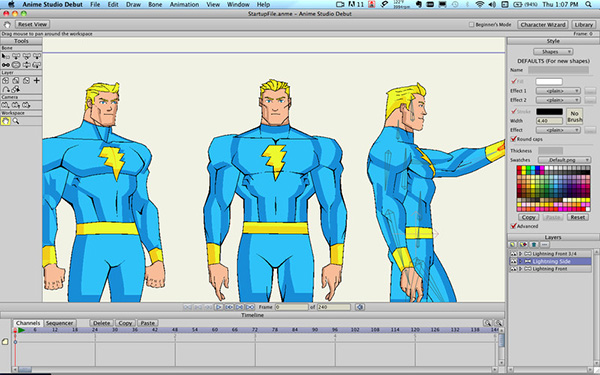Click the timeline play button

[x=218, y=307]
